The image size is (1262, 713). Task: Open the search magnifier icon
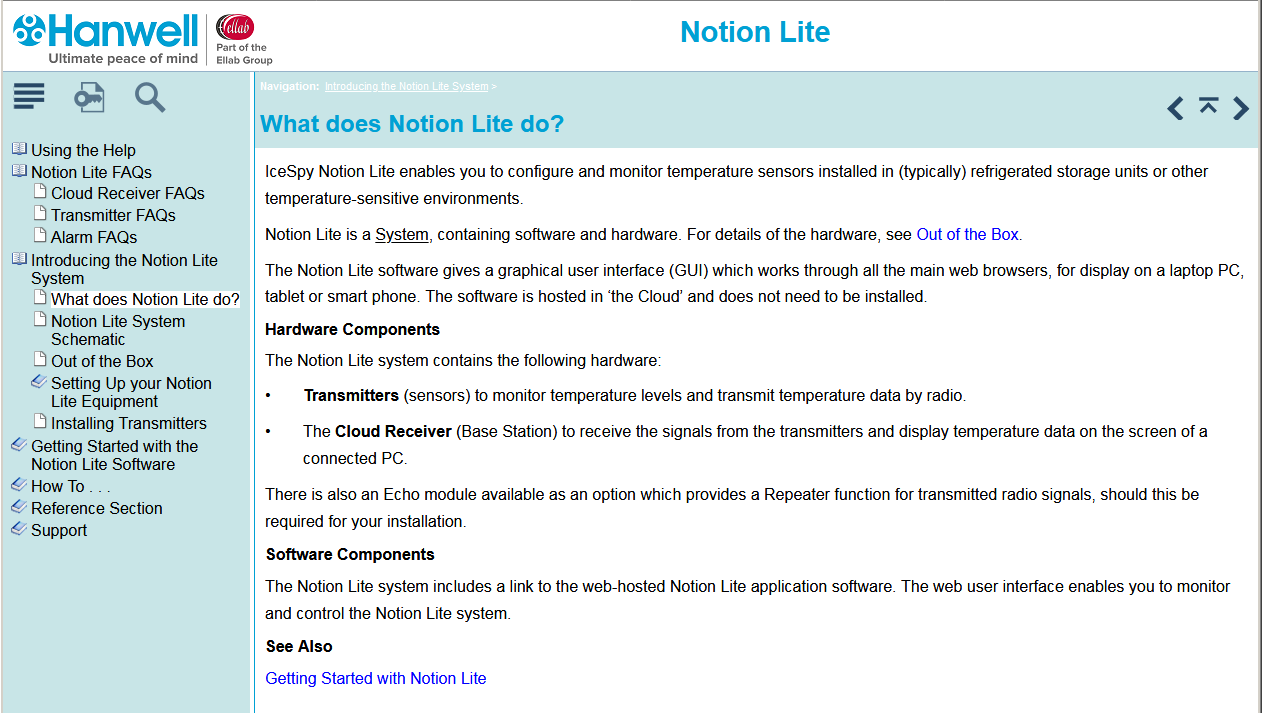click(x=150, y=97)
